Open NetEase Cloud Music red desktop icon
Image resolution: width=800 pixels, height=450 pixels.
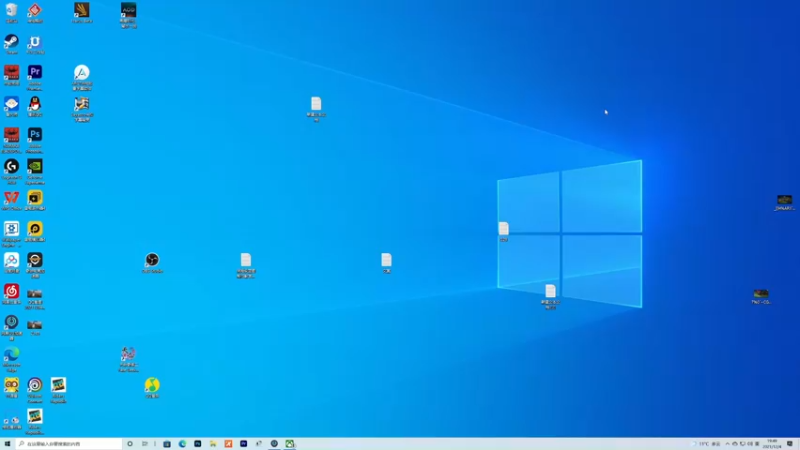tap(11, 294)
